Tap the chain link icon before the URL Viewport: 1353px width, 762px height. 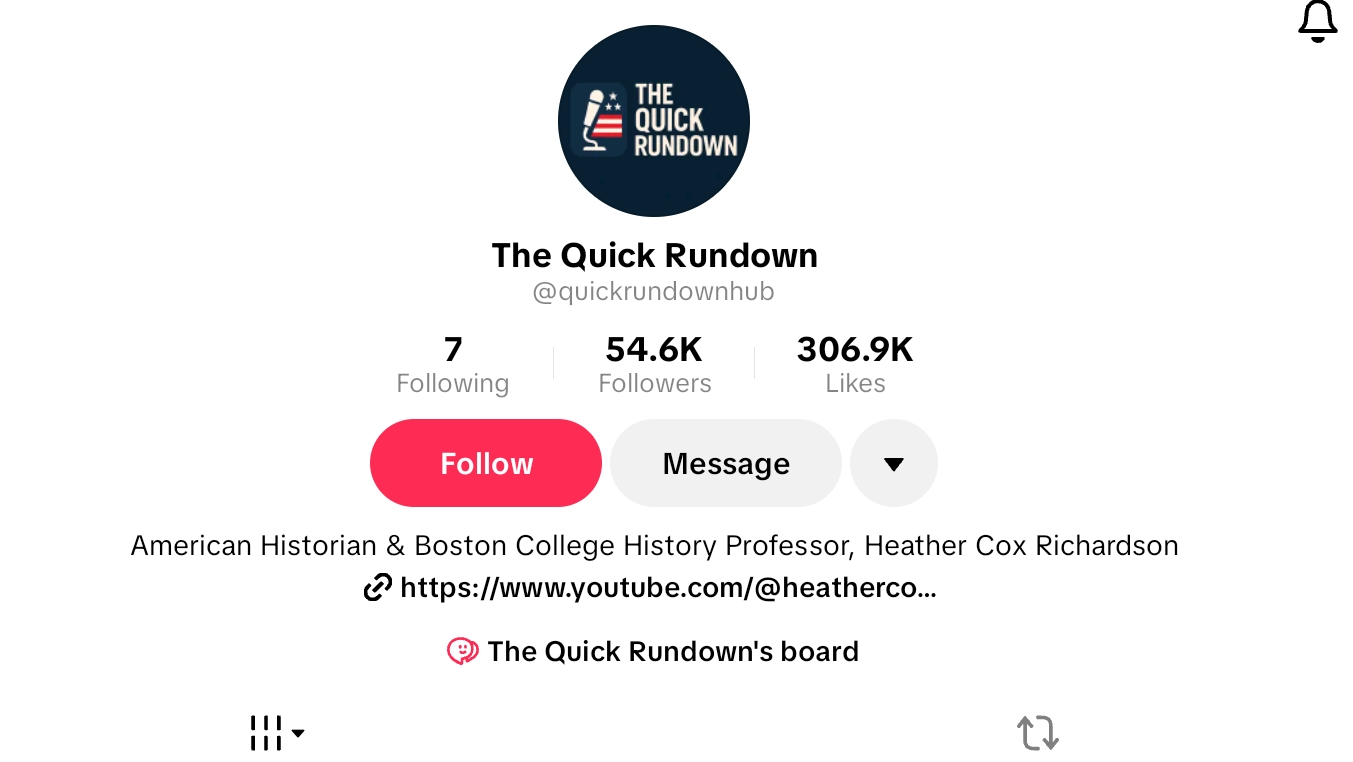pyautogui.click(x=377, y=588)
